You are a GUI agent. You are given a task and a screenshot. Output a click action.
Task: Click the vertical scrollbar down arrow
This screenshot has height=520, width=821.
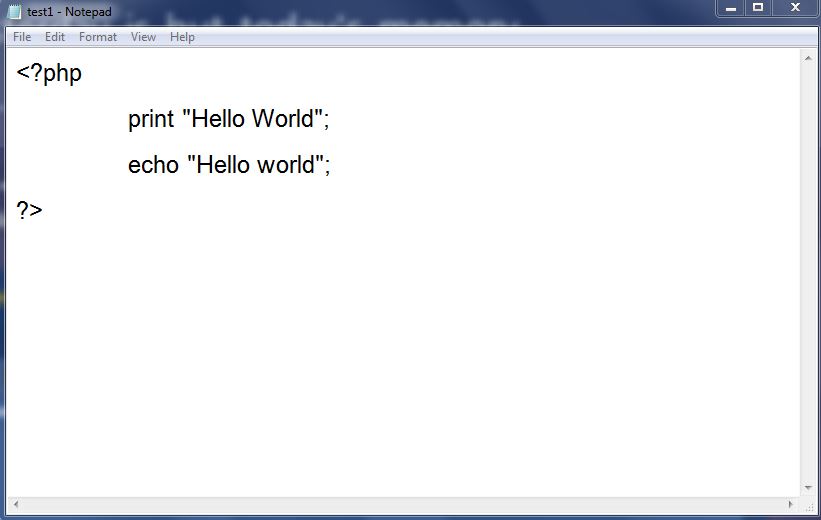(x=808, y=488)
